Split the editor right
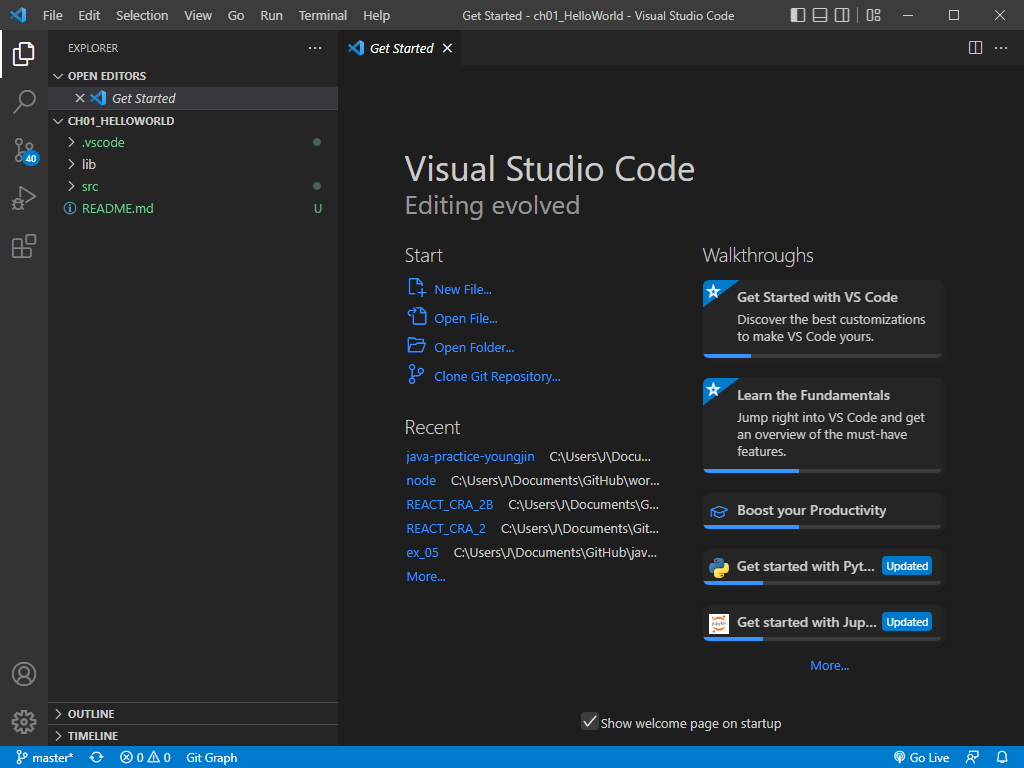This screenshot has width=1024, height=768. [975, 48]
